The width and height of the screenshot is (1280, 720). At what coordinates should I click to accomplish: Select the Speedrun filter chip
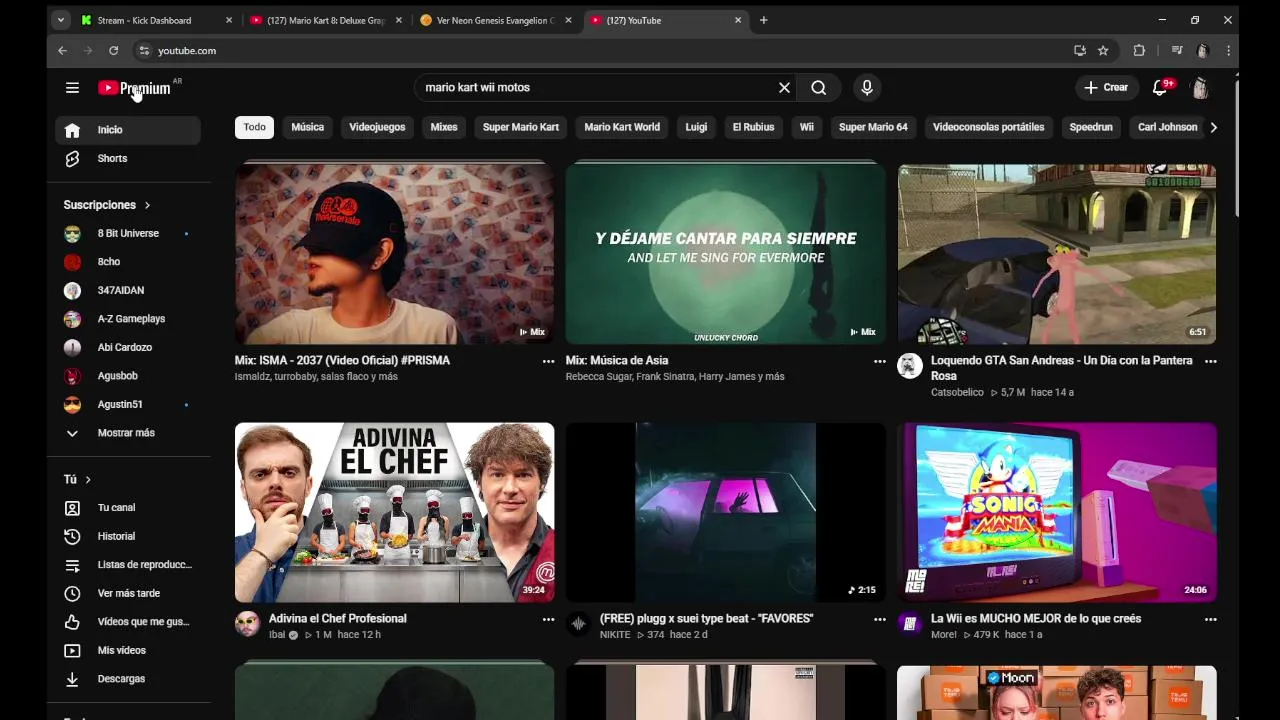coord(1091,128)
